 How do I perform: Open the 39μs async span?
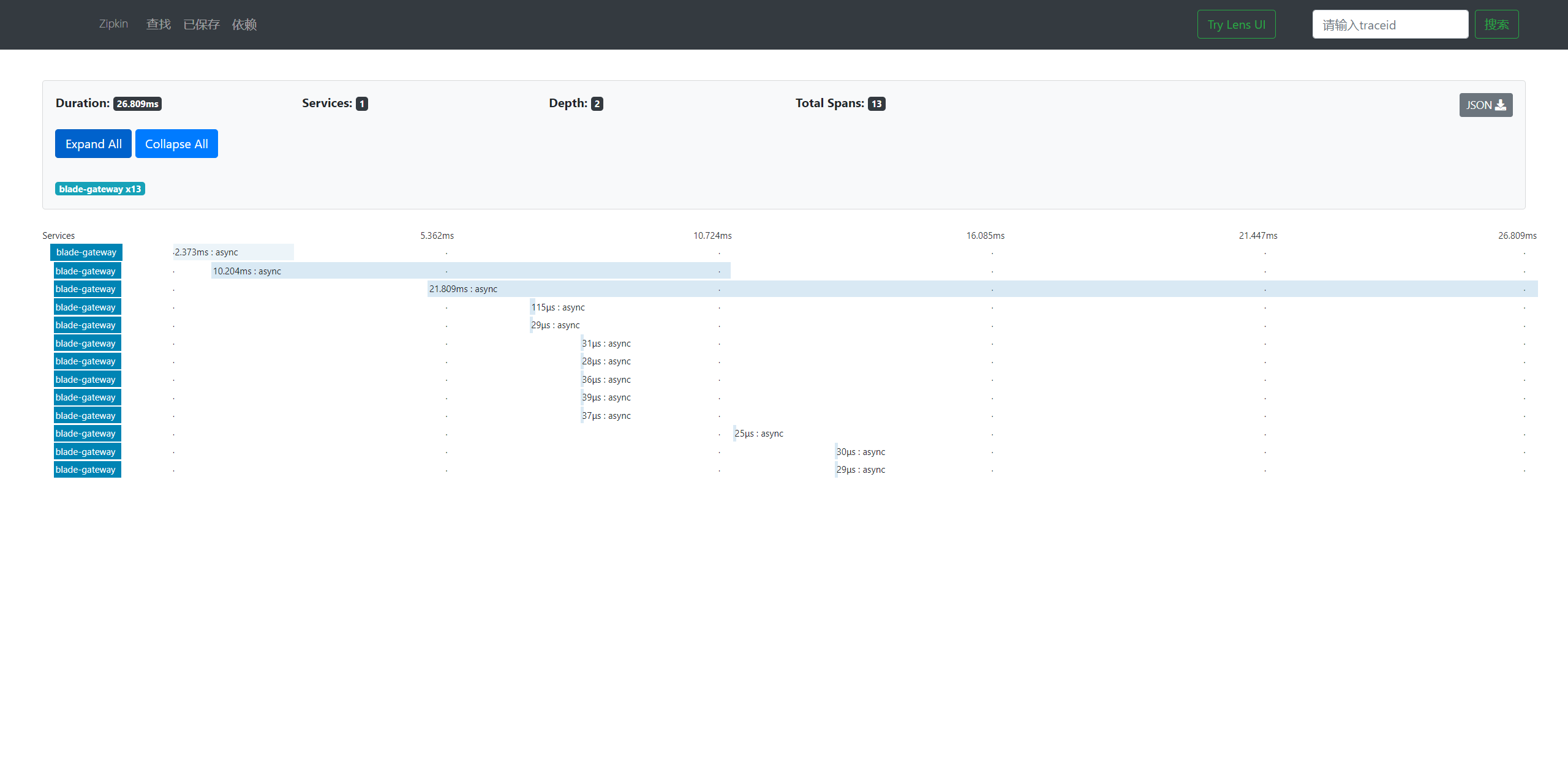tap(605, 397)
